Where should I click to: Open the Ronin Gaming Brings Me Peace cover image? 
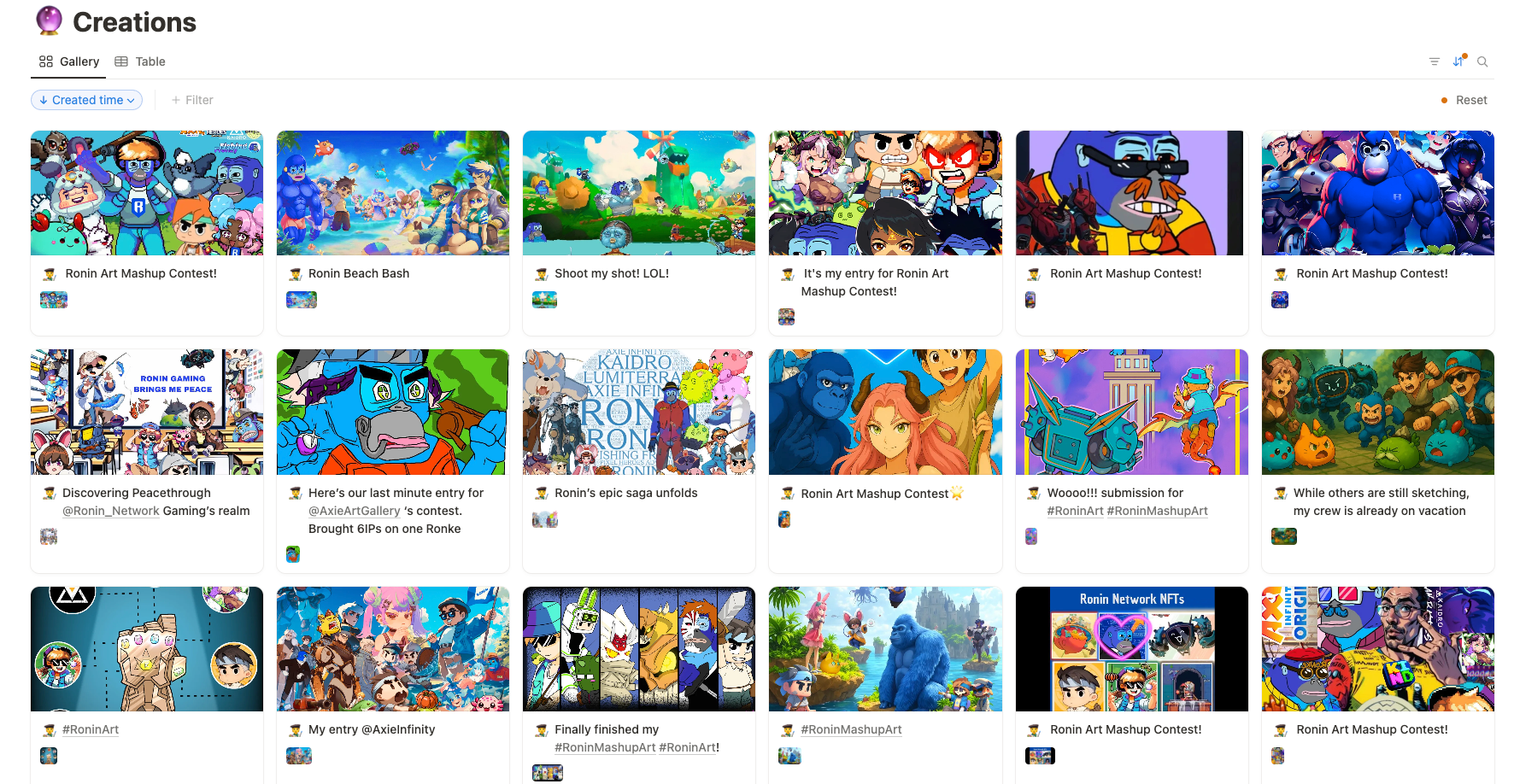[147, 412]
